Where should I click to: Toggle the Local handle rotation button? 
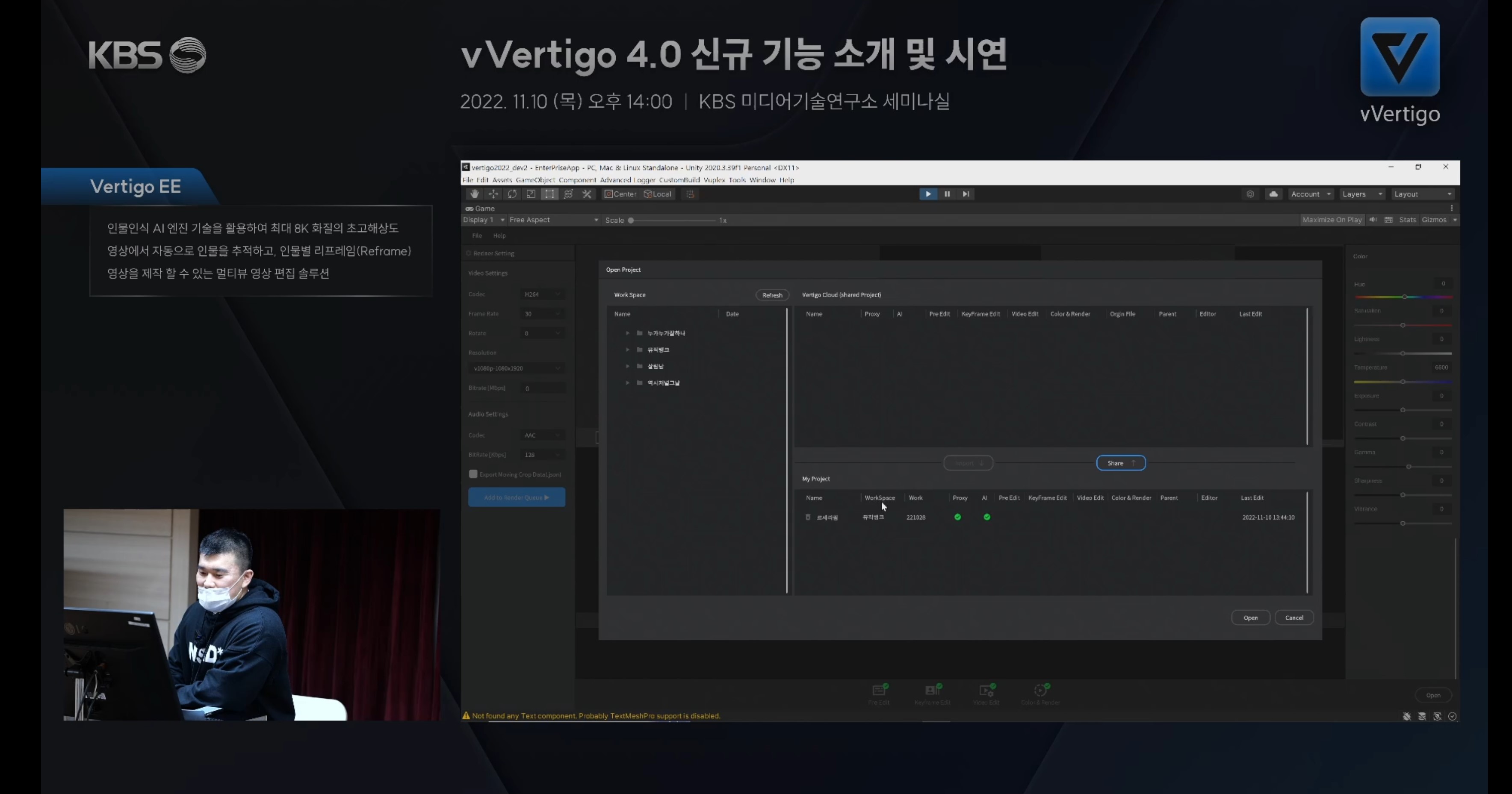pos(658,194)
